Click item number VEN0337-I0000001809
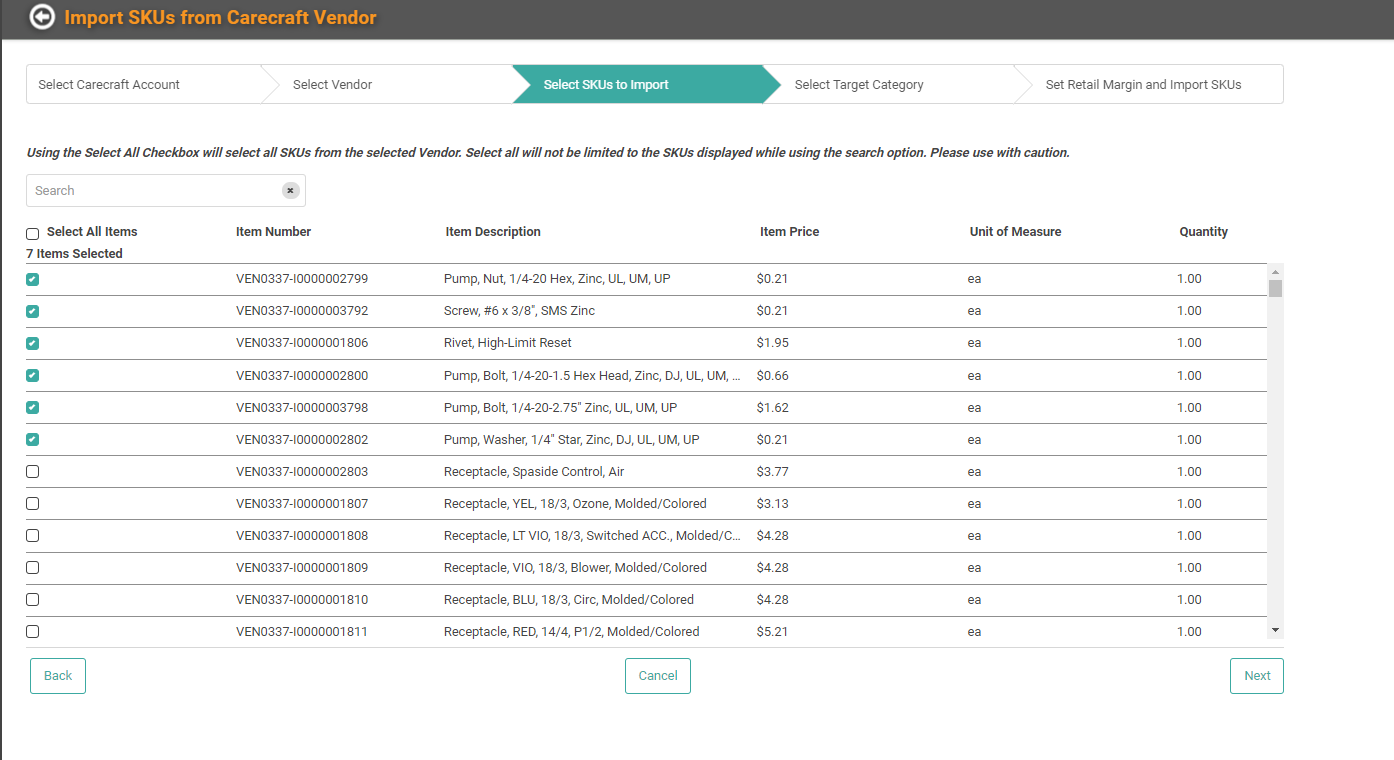 (x=302, y=568)
